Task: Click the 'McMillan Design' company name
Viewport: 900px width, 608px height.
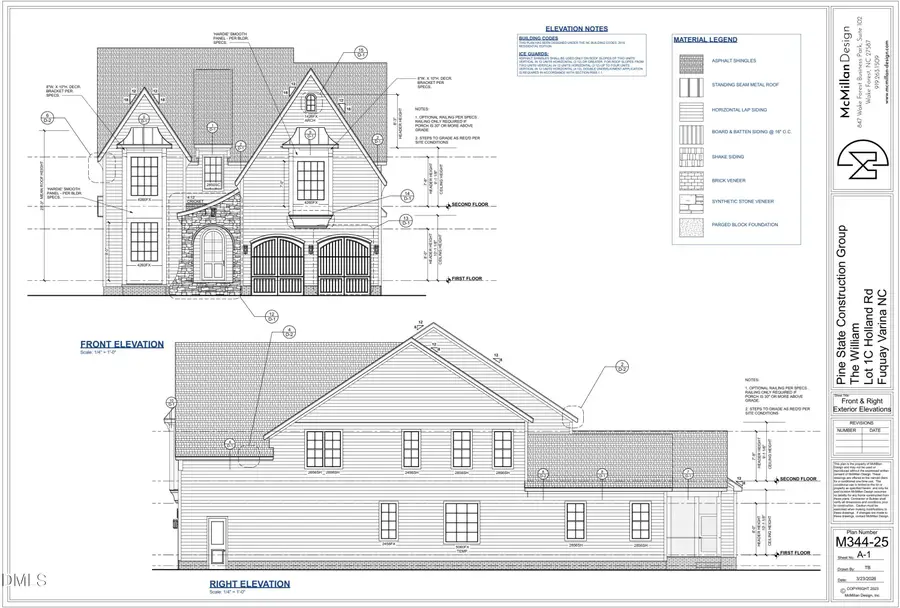Action: pyautogui.click(x=845, y=72)
